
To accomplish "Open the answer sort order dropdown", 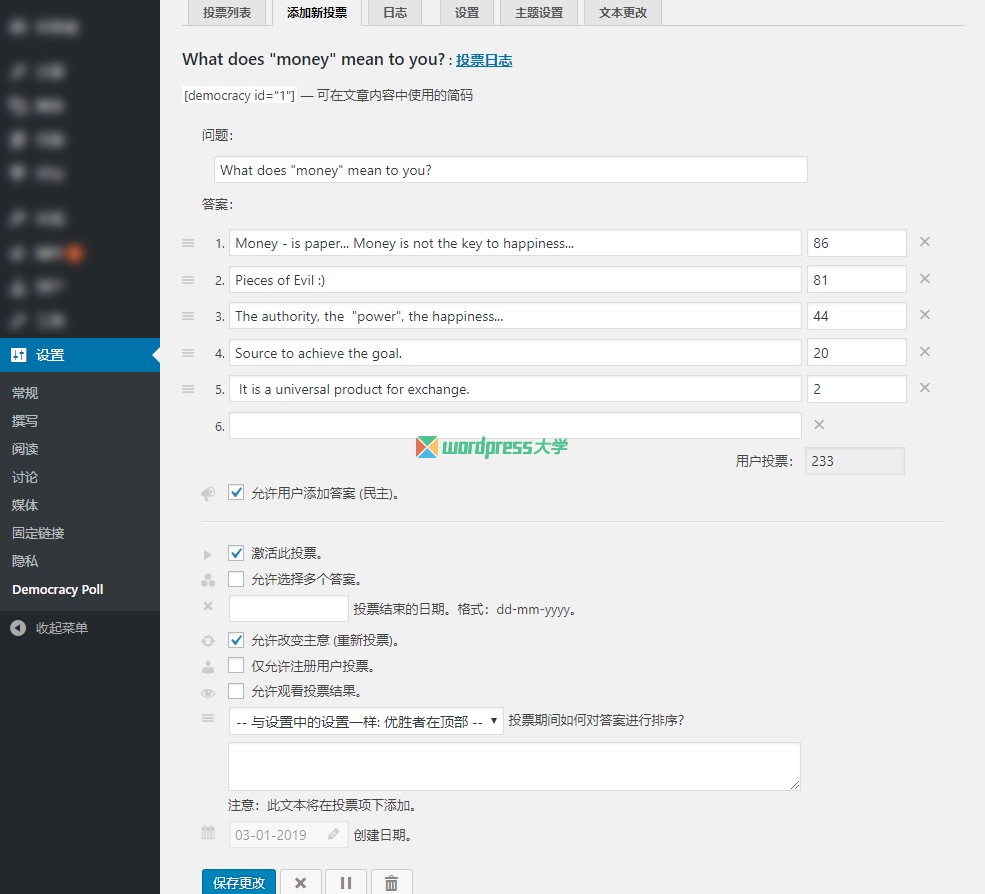I will coord(366,721).
